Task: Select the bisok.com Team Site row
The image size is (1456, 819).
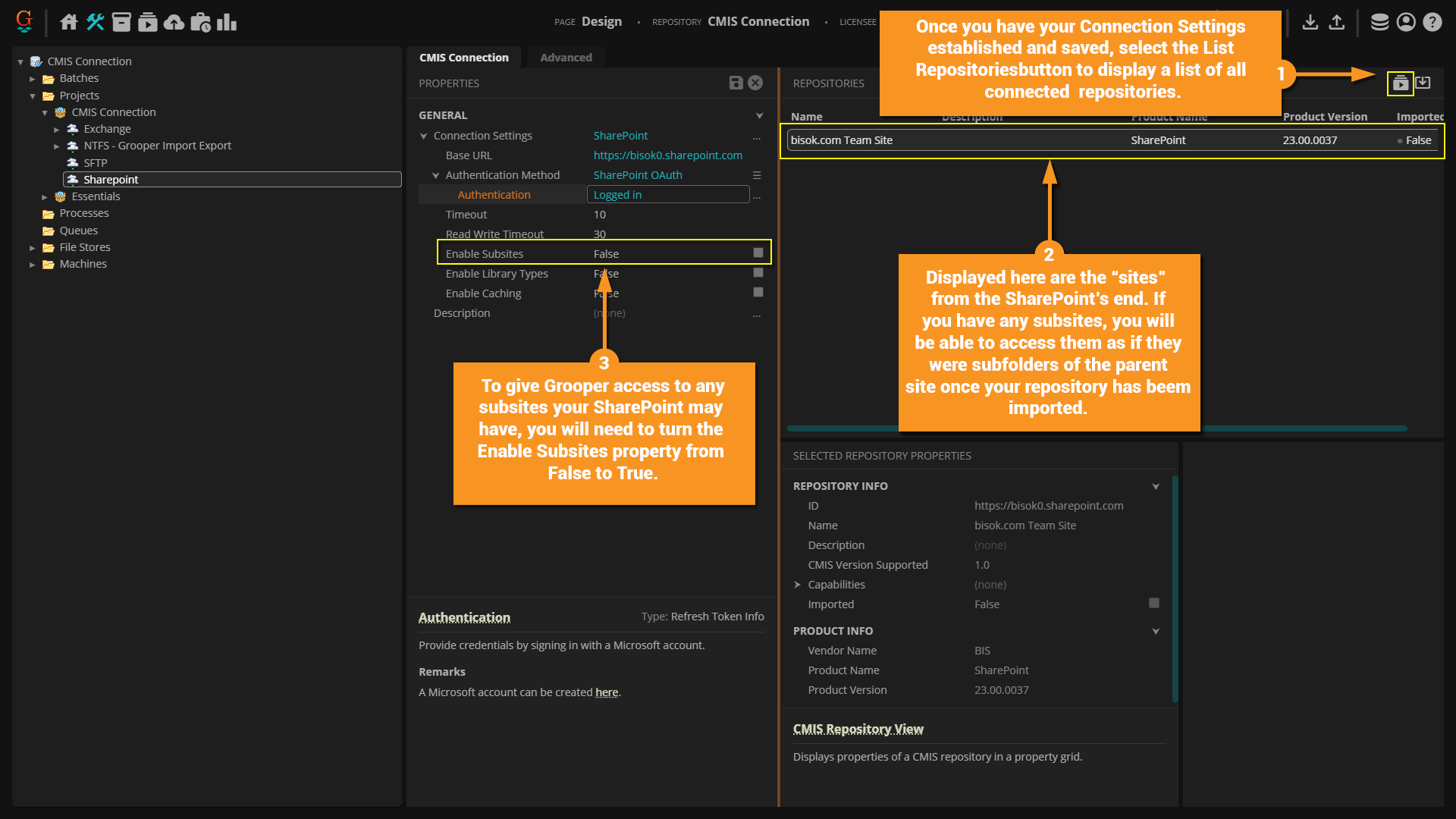Action: (842, 140)
